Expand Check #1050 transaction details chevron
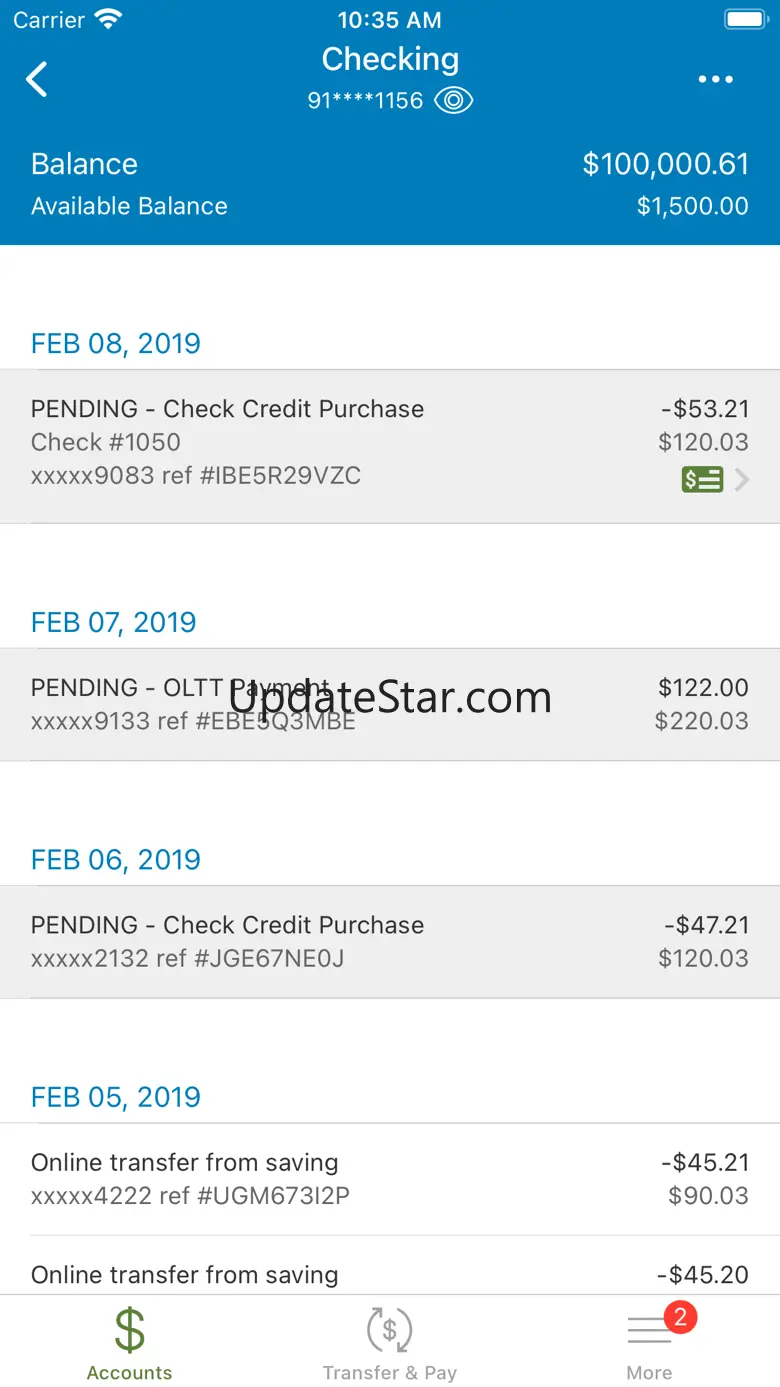 click(742, 480)
